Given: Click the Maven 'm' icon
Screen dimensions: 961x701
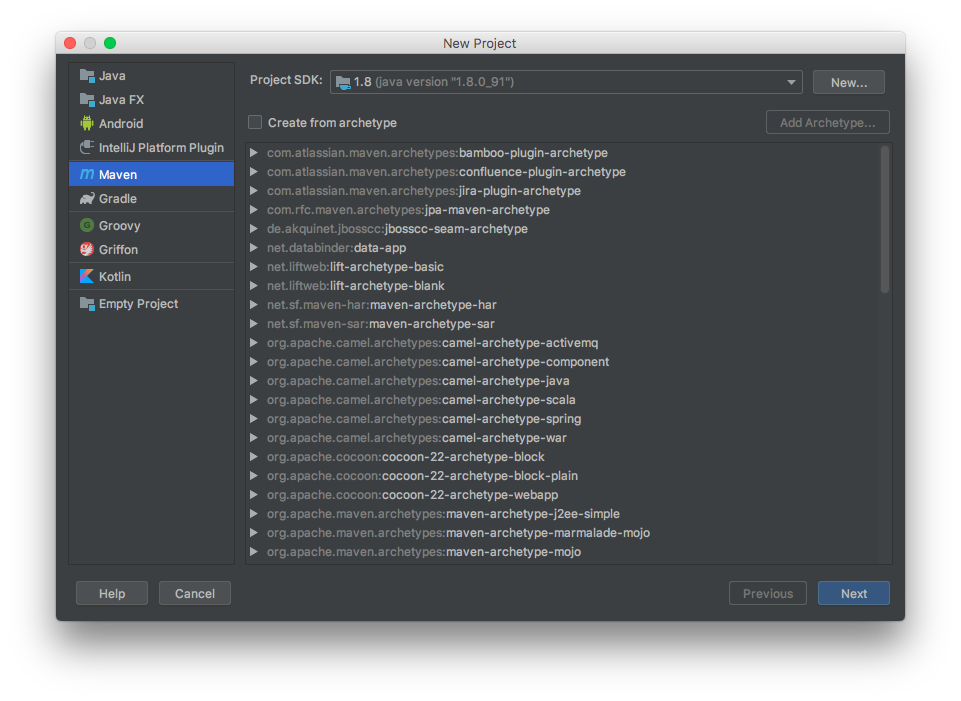Looking at the screenshot, I should click(x=87, y=175).
